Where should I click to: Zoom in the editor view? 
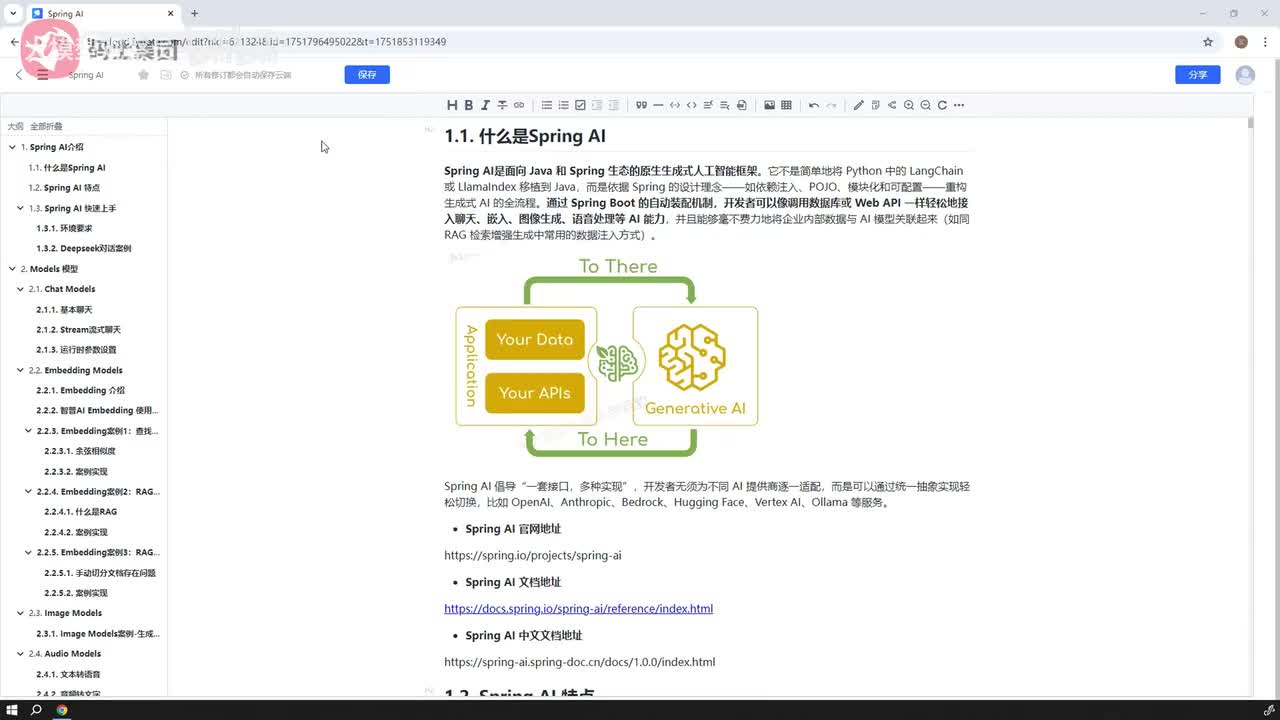coord(909,105)
